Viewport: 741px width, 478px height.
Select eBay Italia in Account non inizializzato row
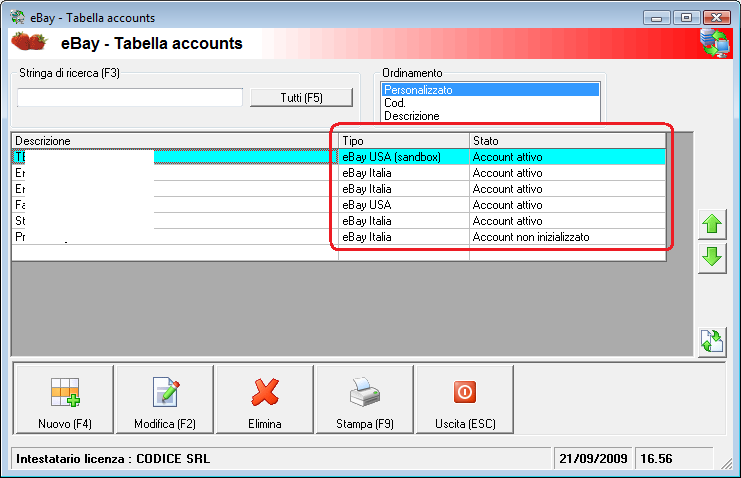click(x=404, y=237)
